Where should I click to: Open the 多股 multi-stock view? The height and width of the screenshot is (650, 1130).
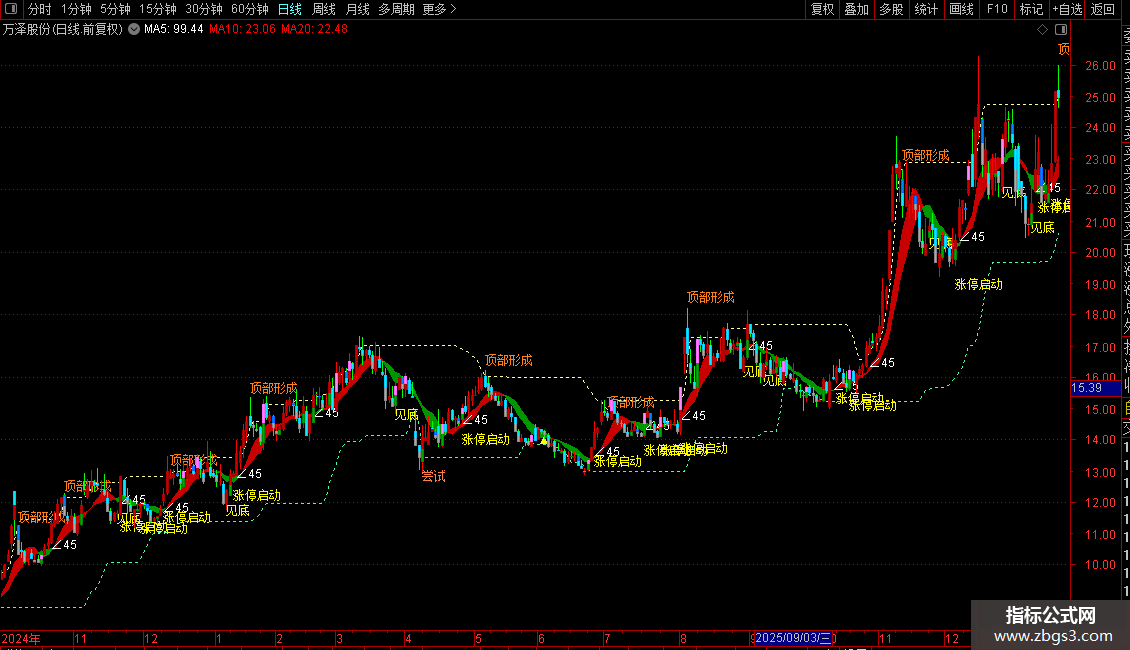pyautogui.click(x=891, y=9)
